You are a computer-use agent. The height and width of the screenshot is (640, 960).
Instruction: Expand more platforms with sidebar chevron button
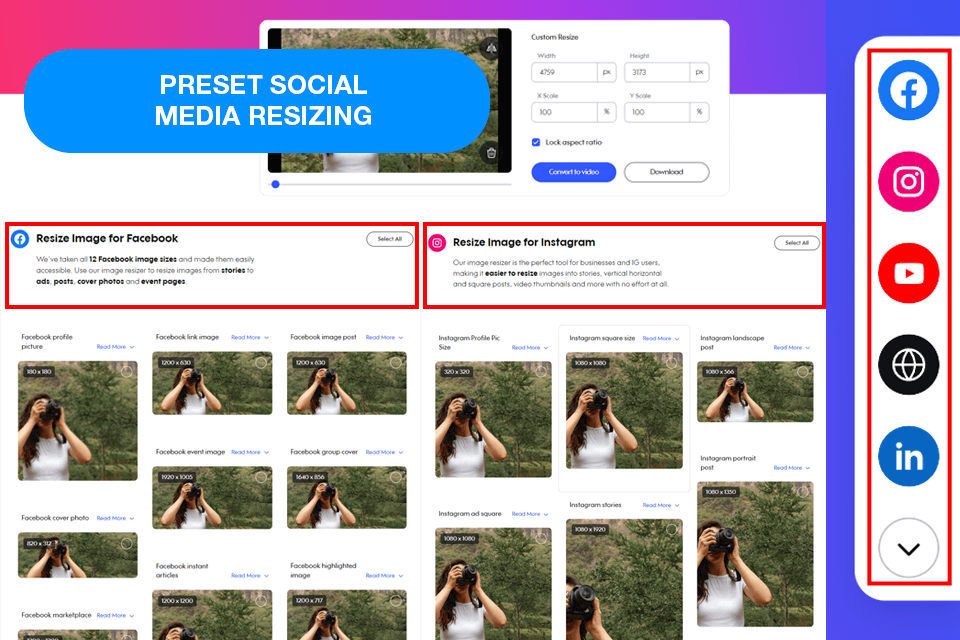908,548
